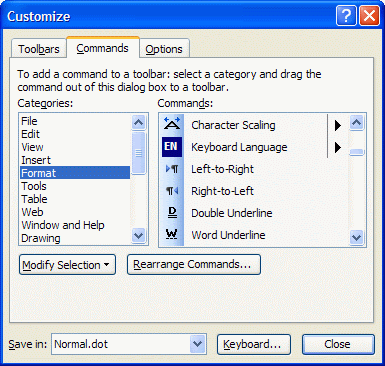Switch to the Toolbars tab
This screenshot has height=366, width=385.
click(39, 49)
